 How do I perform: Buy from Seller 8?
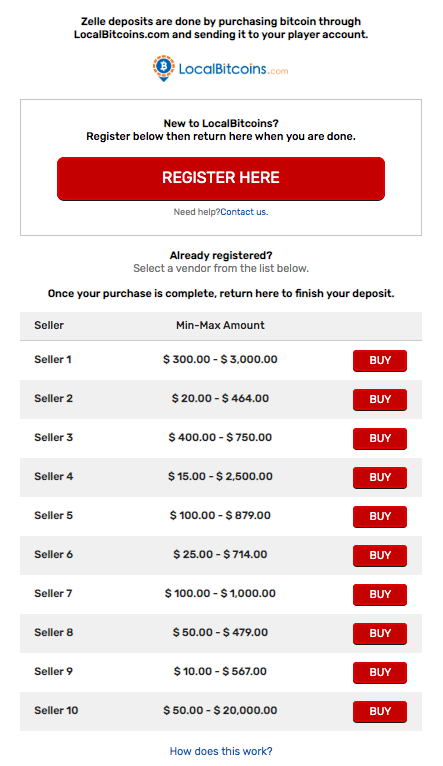380,634
